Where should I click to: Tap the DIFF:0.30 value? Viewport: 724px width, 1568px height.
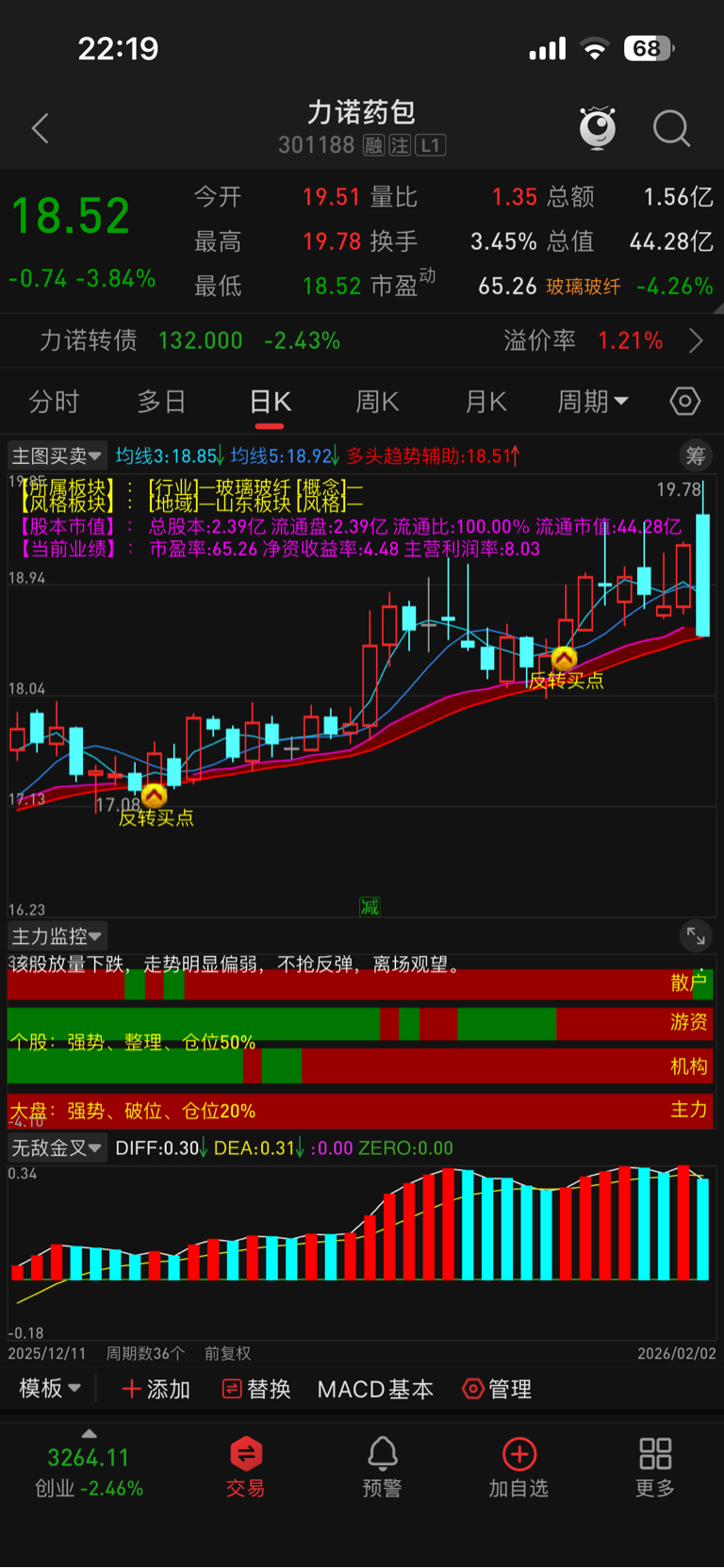161,1147
